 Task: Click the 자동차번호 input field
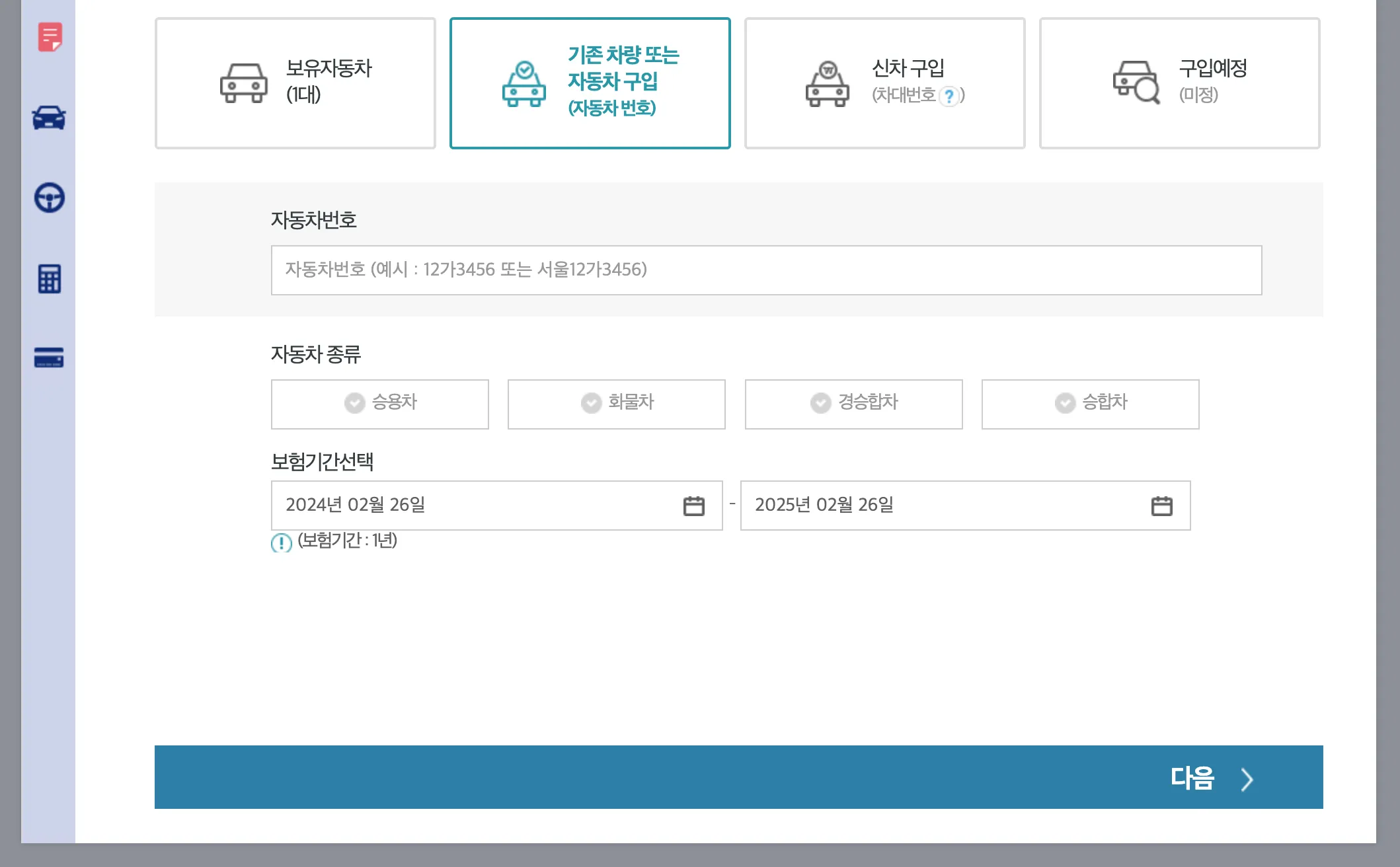pos(767,270)
